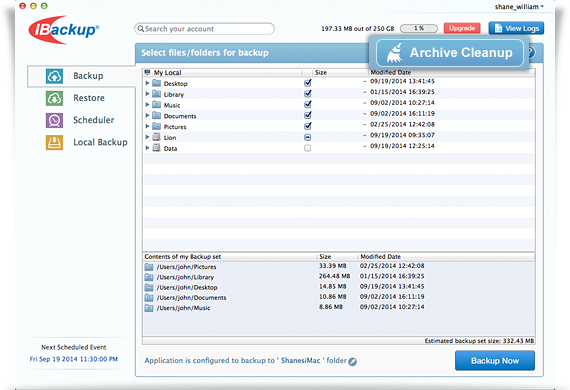Click the Pictures folder icon
The image size is (570, 390).
[x=156, y=126]
